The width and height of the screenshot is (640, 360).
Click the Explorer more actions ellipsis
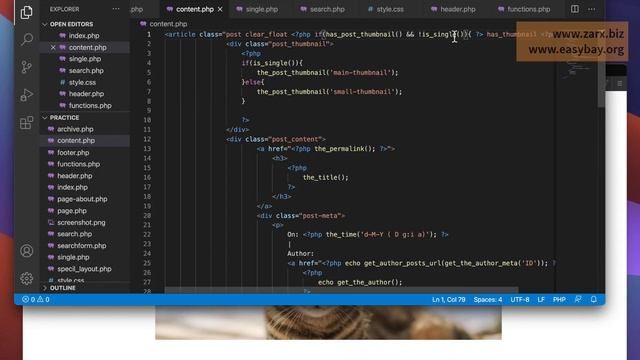(x=116, y=9)
